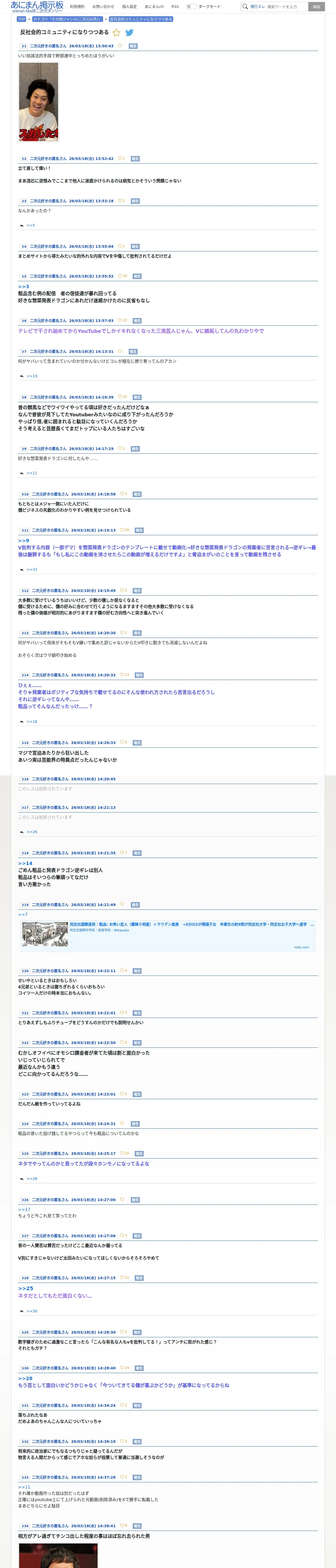336x1568 pixels.
Task: Like post 11 with its heart icon
Action: click(x=122, y=530)
